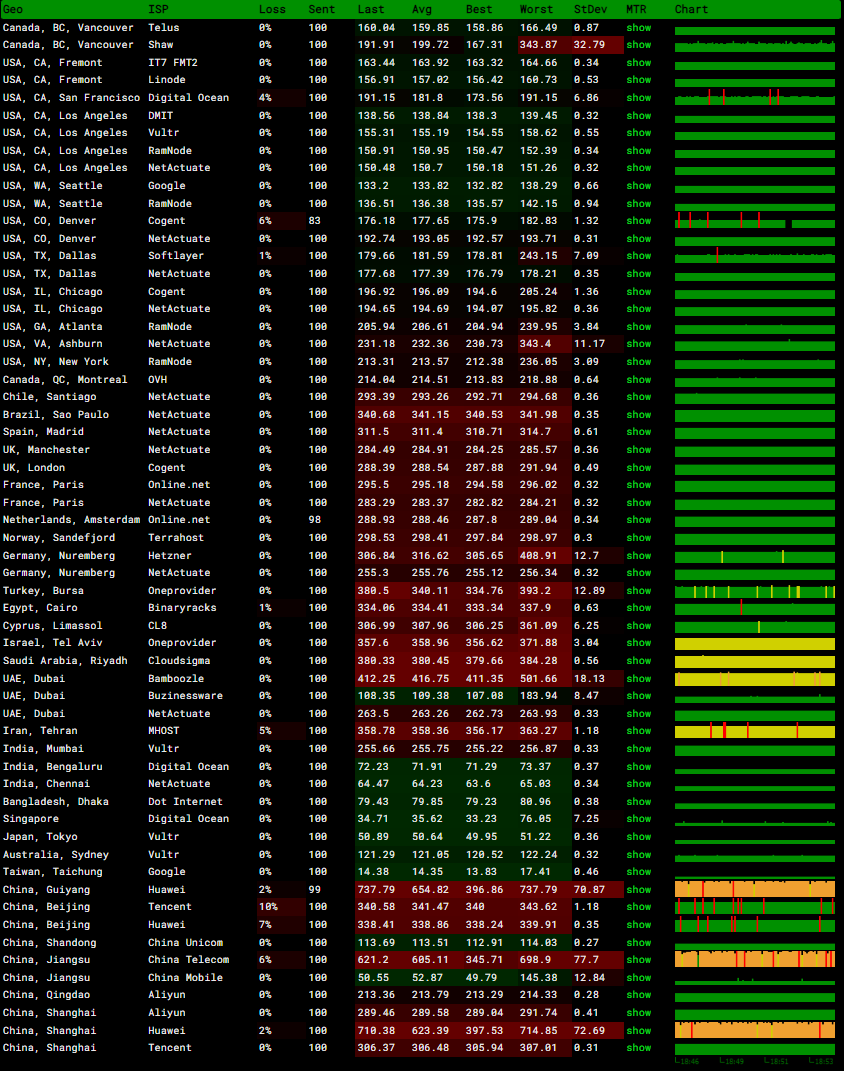
Task: Open MTR show link for OVH Montreal
Action: [638, 380]
